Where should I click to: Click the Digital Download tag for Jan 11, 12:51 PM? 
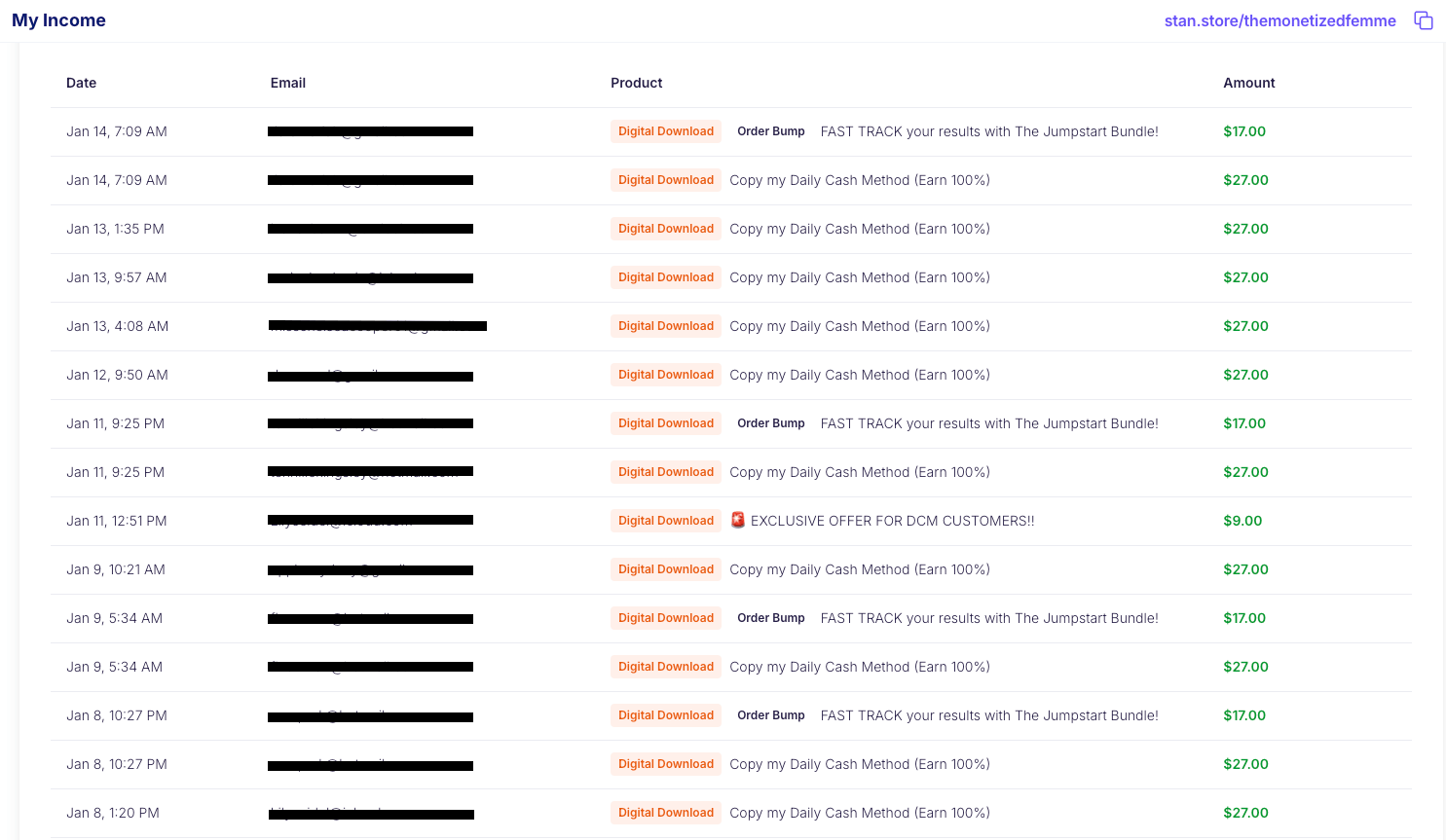(x=666, y=521)
